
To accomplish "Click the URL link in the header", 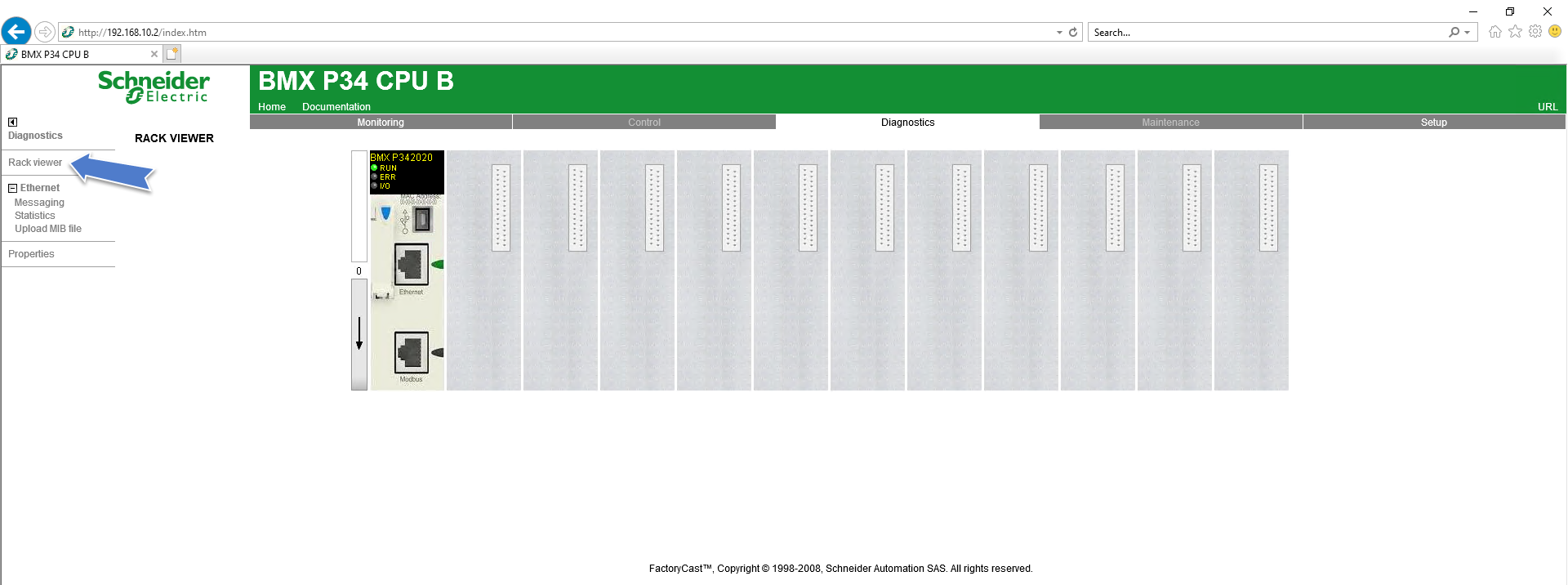I will (1548, 107).
